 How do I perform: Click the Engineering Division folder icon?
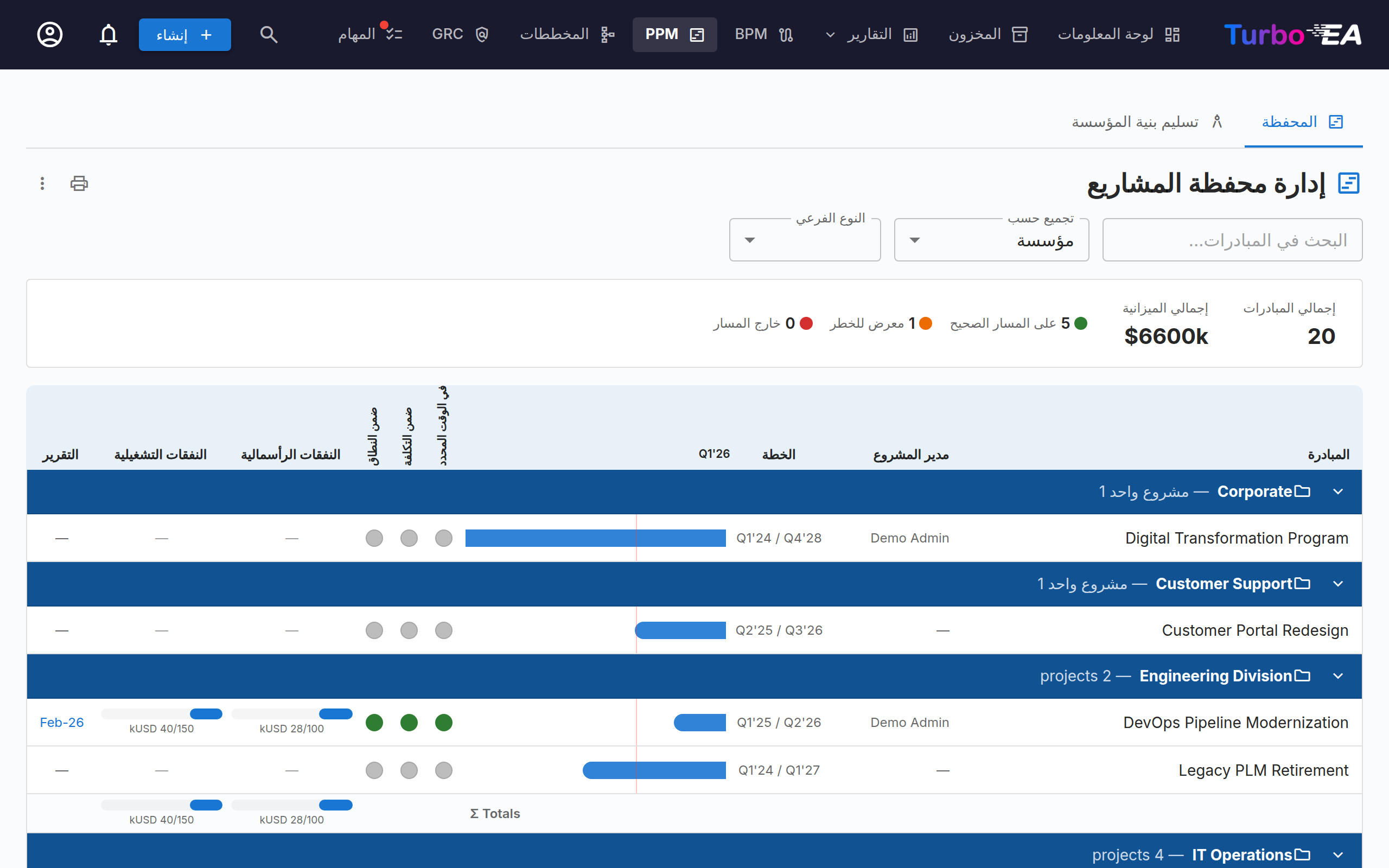pos(1302,676)
